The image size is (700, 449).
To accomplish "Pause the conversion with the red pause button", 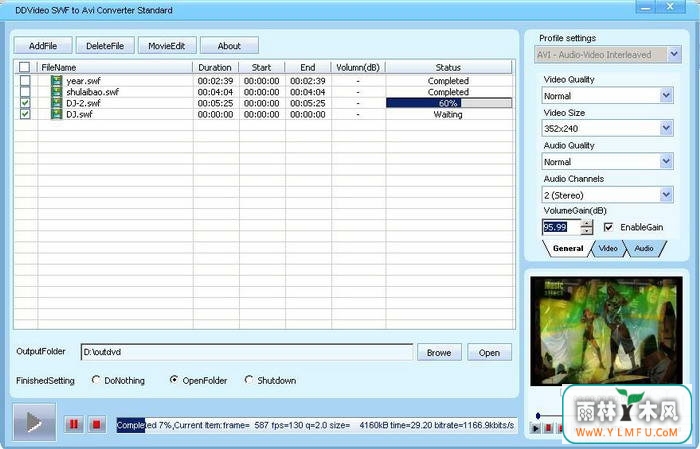I will [x=74, y=424].
